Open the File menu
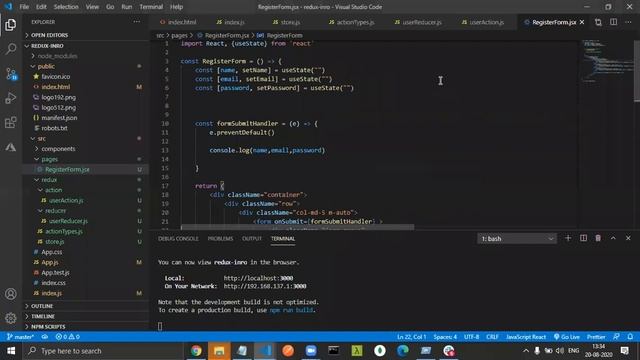 (x=24, y=7)
